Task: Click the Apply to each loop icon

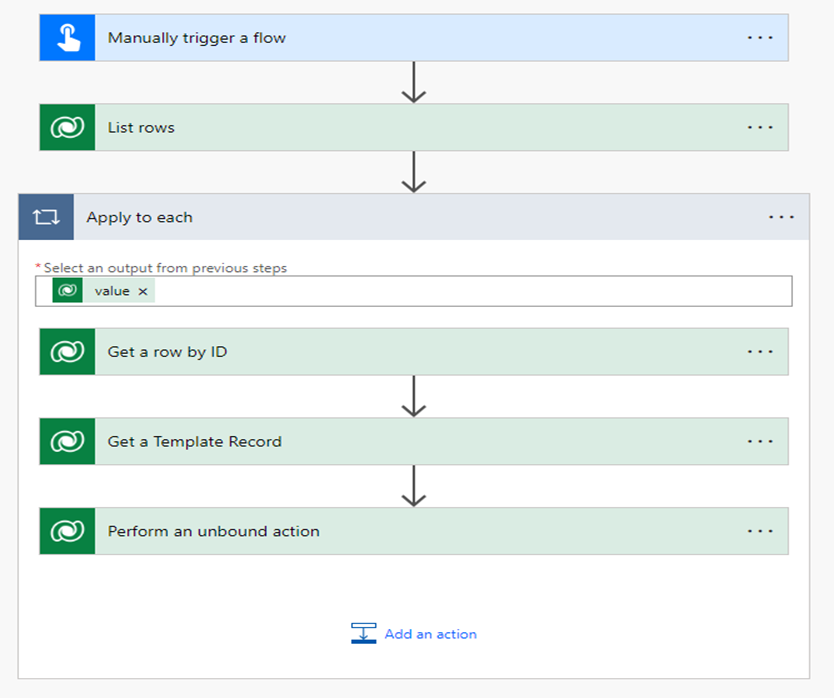Action: click(x=46, y=217)
